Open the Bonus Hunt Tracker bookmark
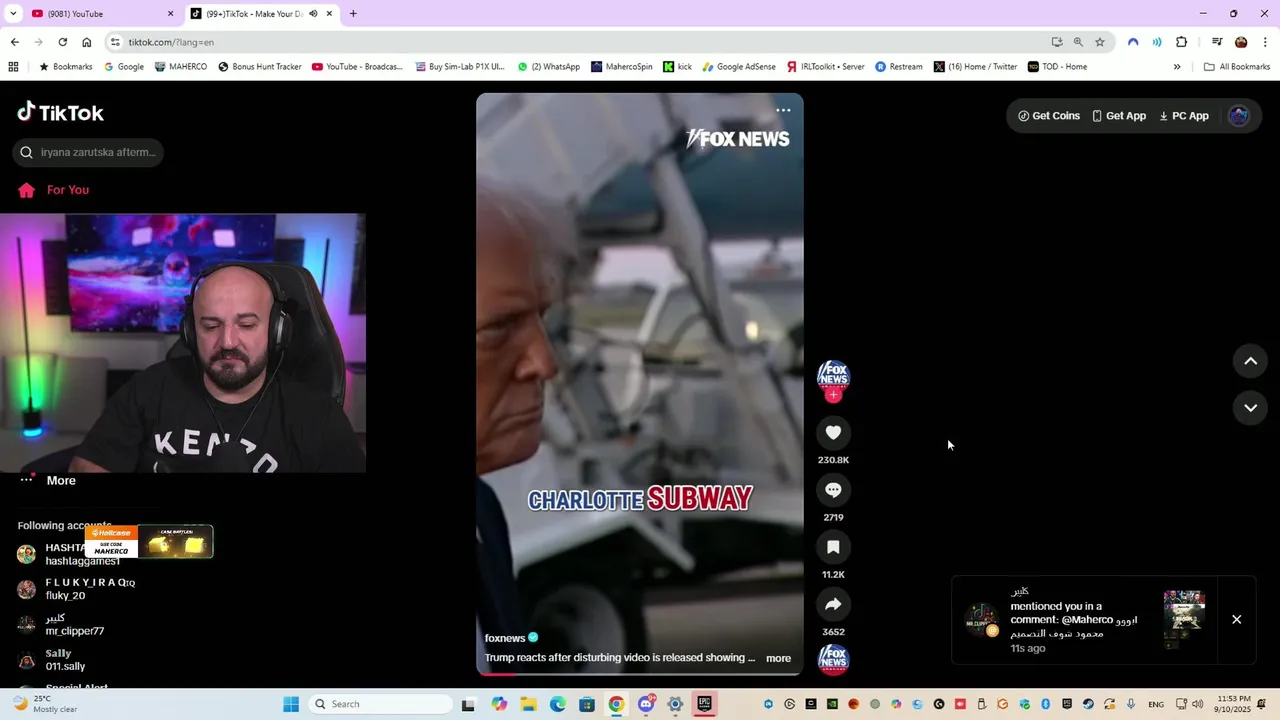The width and height of the screenshot is (1280, 720). [260, 67]
